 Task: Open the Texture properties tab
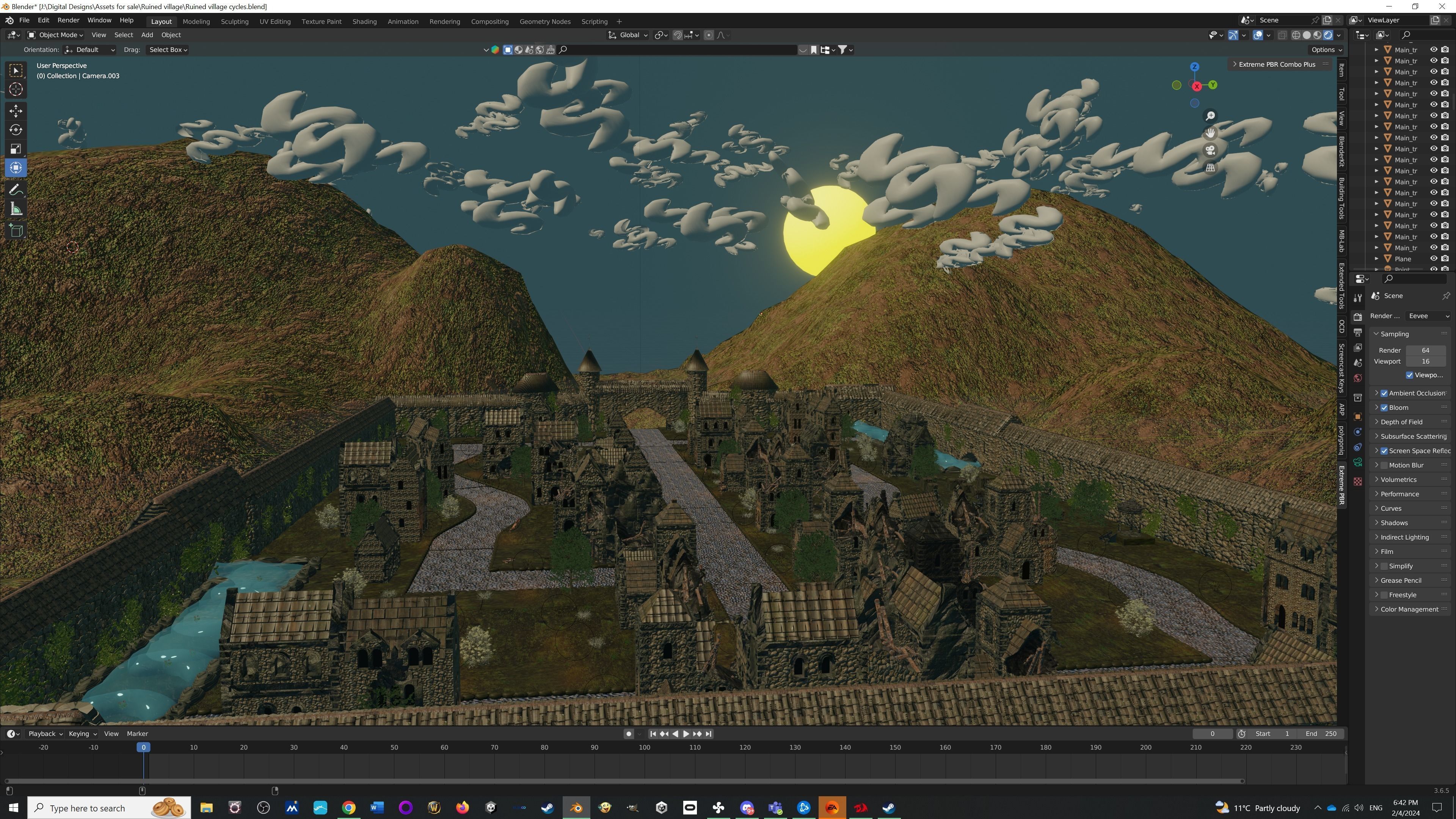[1358, 482]
